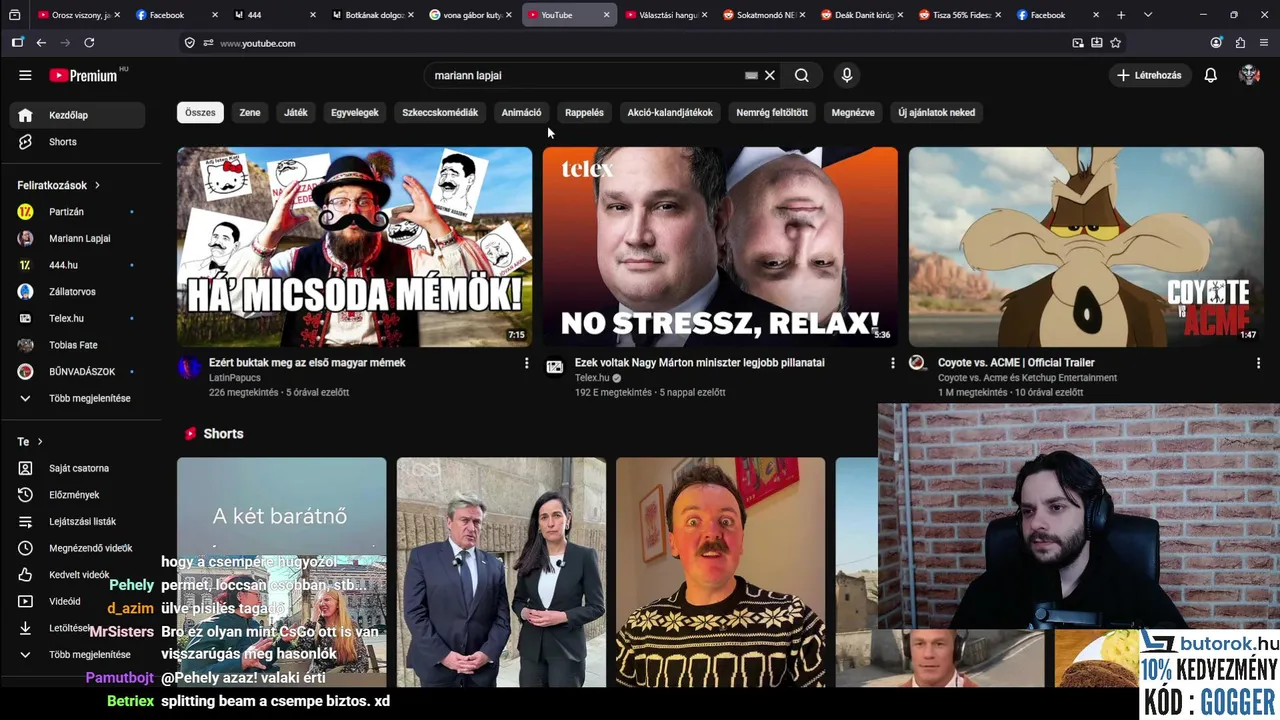Open the LatinPapucs channel link
1280x720 pixels.
(235, 378)
